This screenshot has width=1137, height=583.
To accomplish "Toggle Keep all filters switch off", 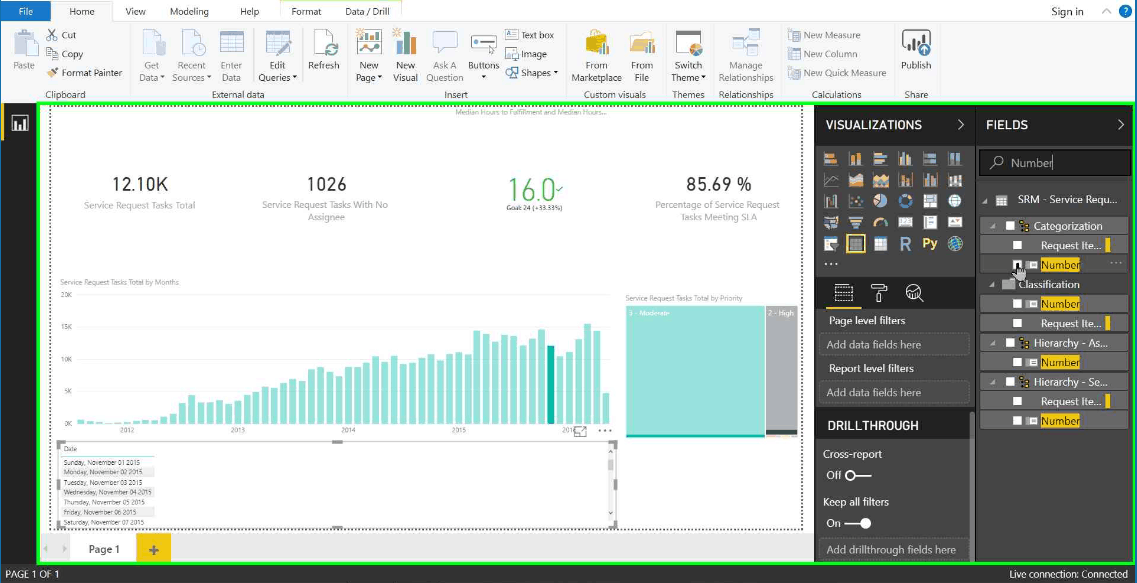I will (858, 523).
